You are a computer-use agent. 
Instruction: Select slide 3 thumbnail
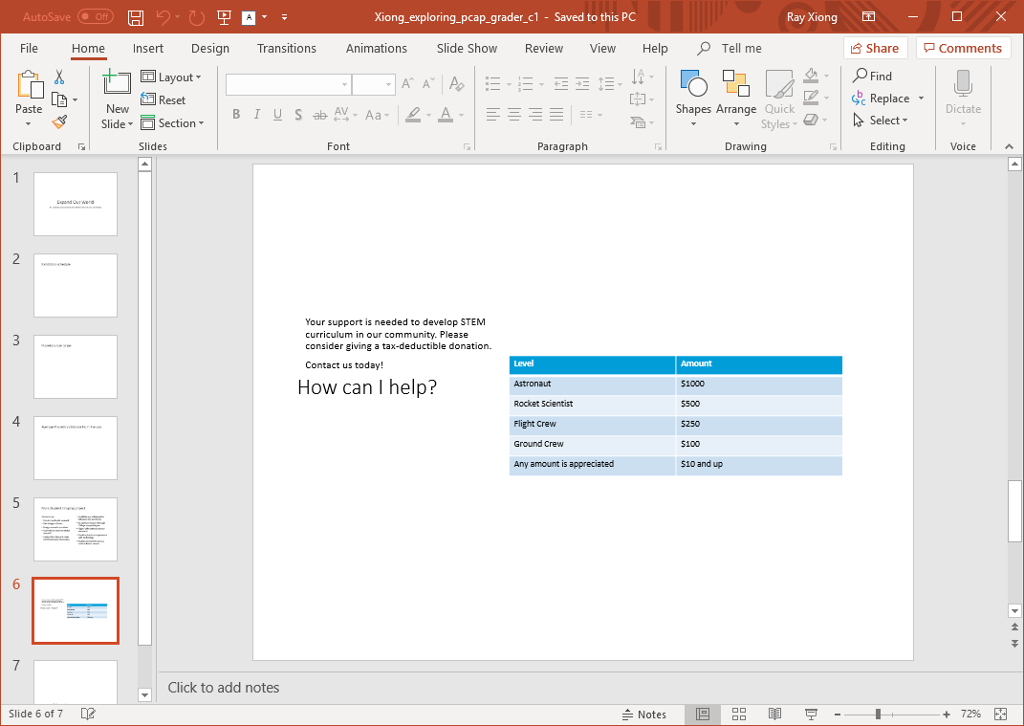click(75, 367)
